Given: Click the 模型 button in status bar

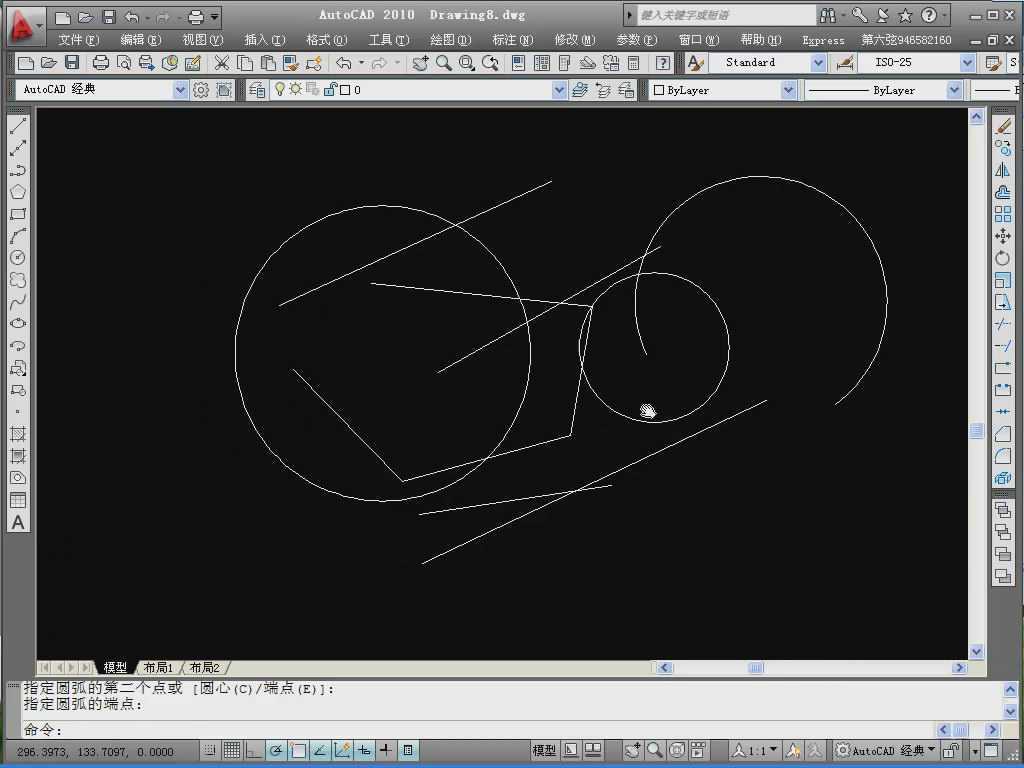Looking at the screenshot, I should tap(544, 750).
